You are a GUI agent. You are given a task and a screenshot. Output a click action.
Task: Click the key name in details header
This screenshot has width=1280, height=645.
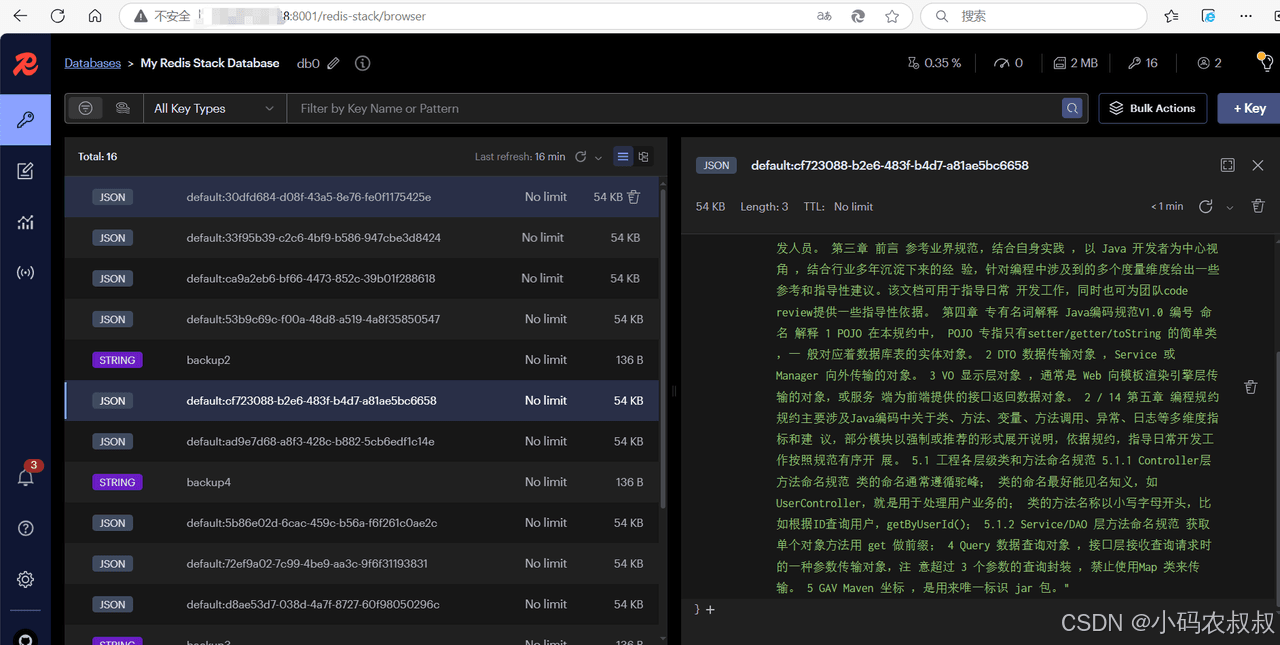[889, 165]
